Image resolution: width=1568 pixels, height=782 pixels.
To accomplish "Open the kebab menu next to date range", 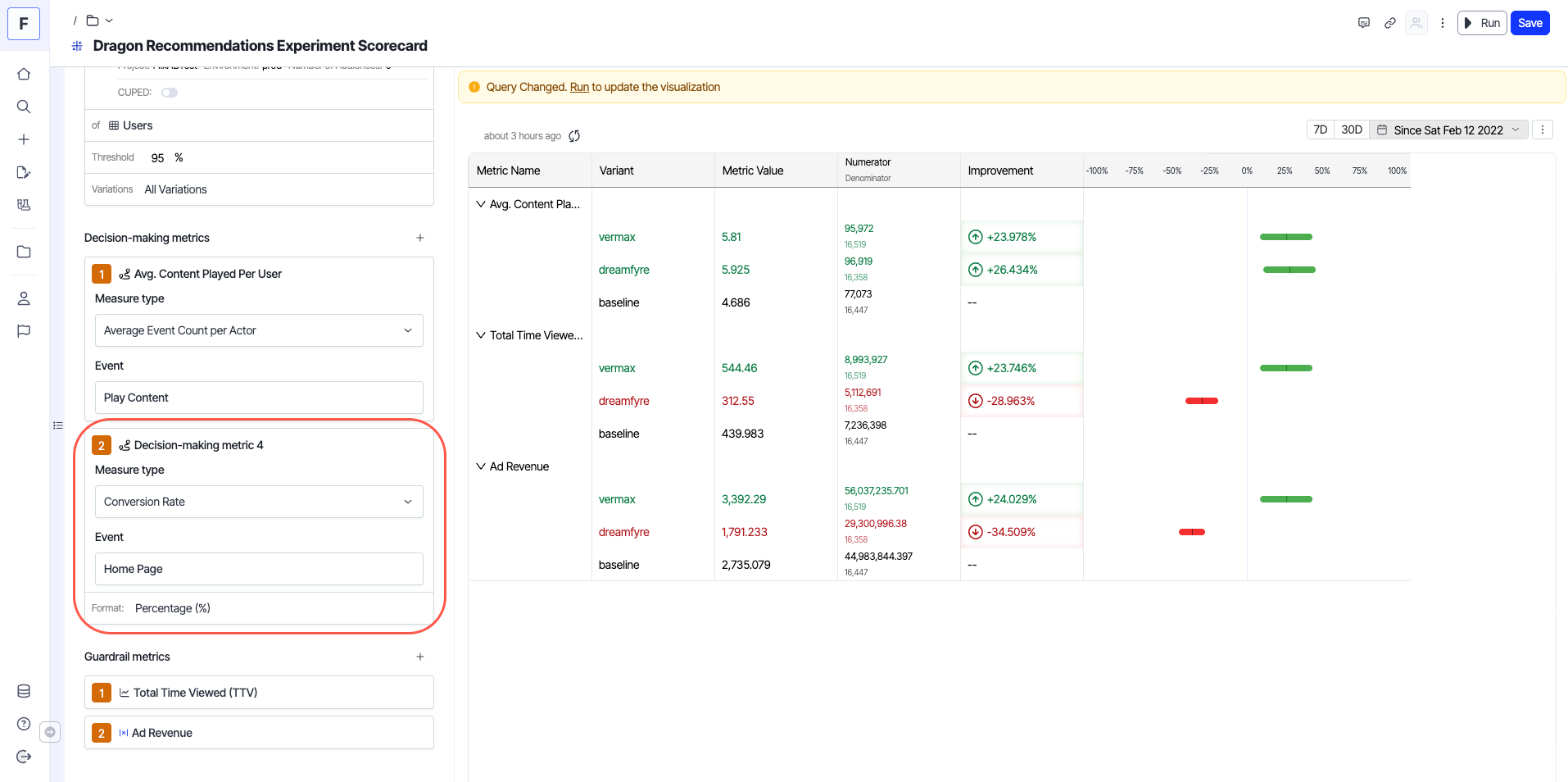I will (x=1543, y=130).
